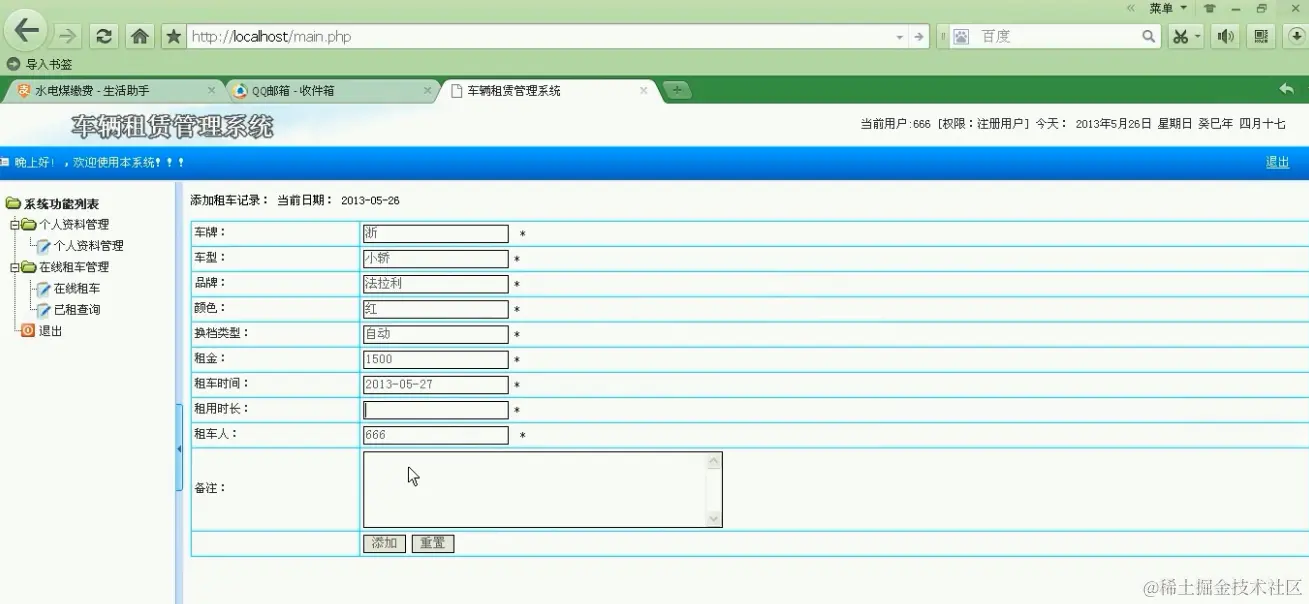Viewport: 1309px width, 604px height.
Task: Click the 系统功能列表 folder icon
Action: point(14,204)
